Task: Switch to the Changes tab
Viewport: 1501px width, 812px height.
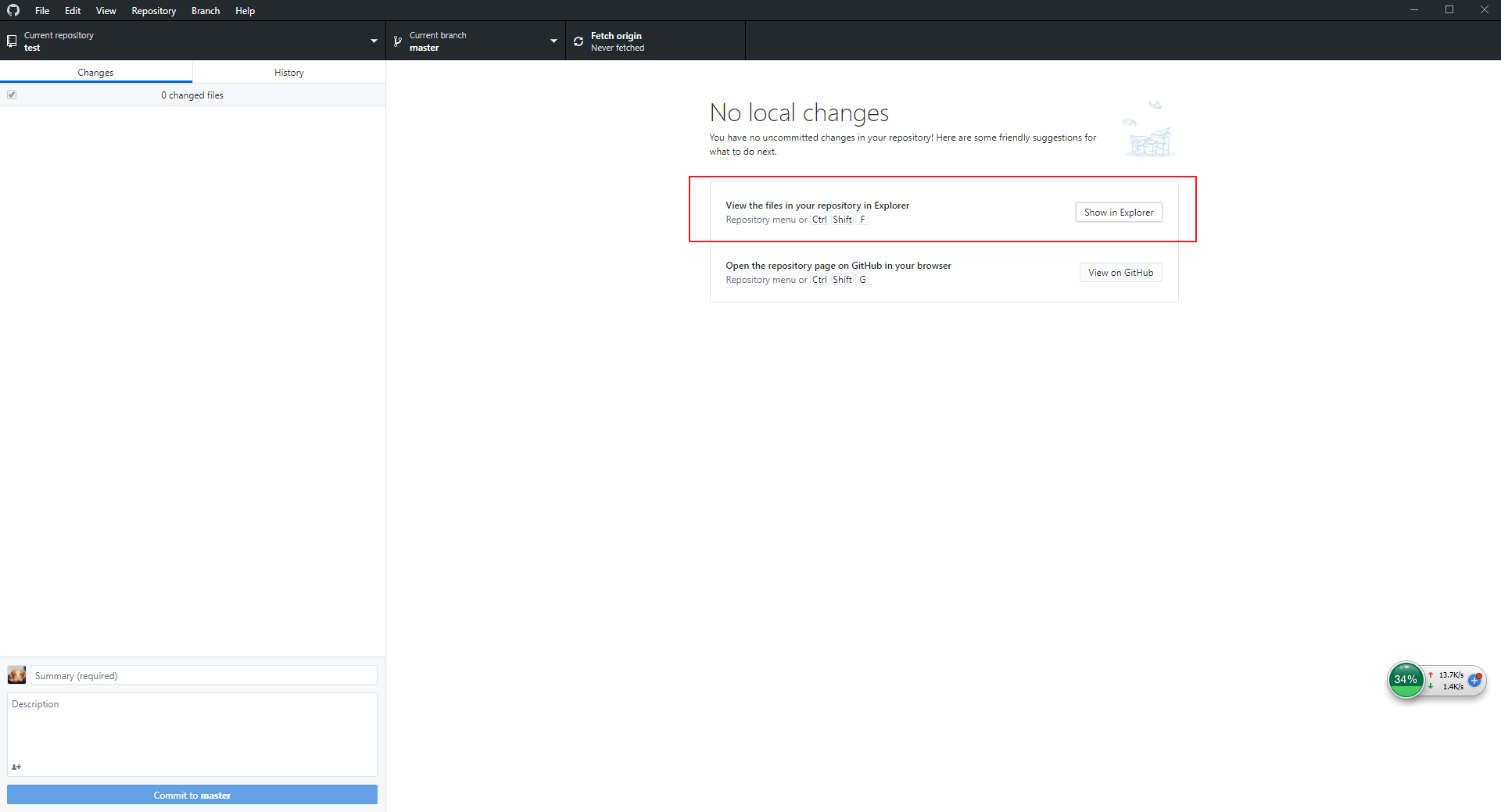Action: pos(95,72)
